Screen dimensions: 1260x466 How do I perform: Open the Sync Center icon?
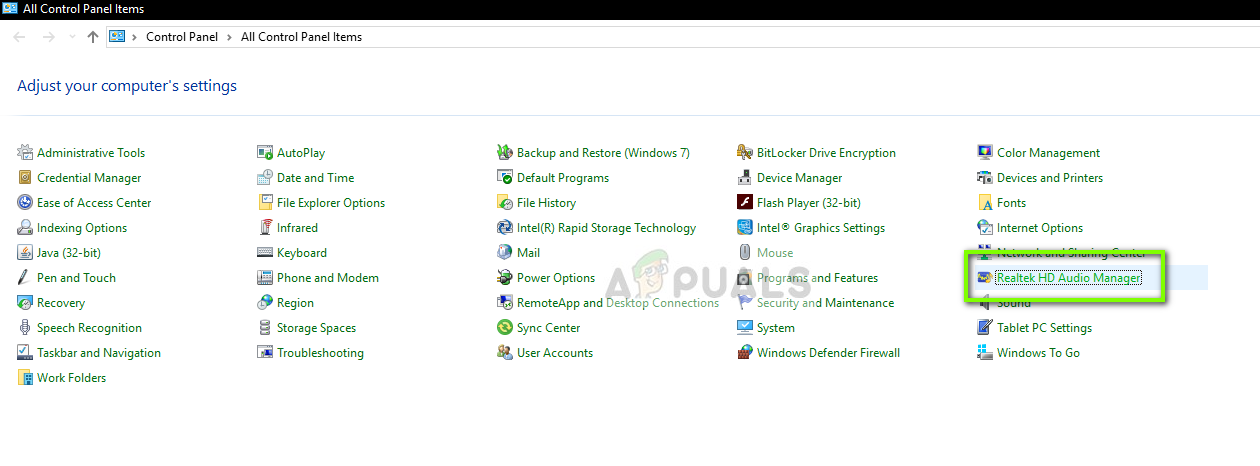pyautogui.click(x=505, y=327)
